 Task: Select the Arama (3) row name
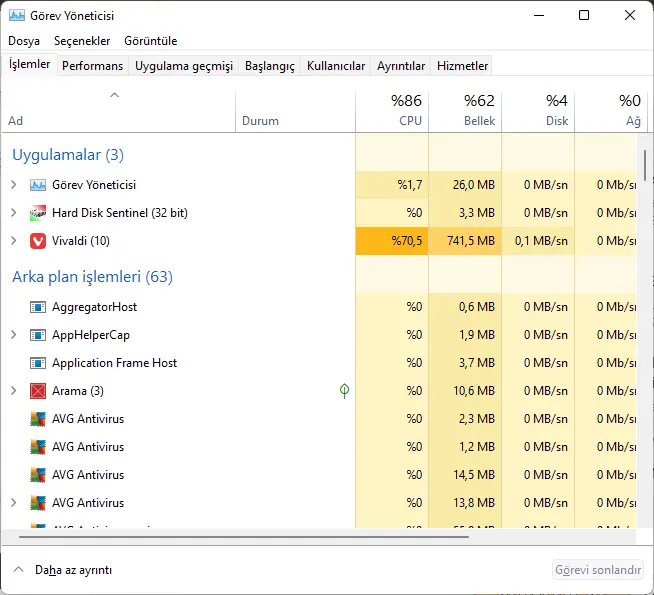click(x=78, y=391)
